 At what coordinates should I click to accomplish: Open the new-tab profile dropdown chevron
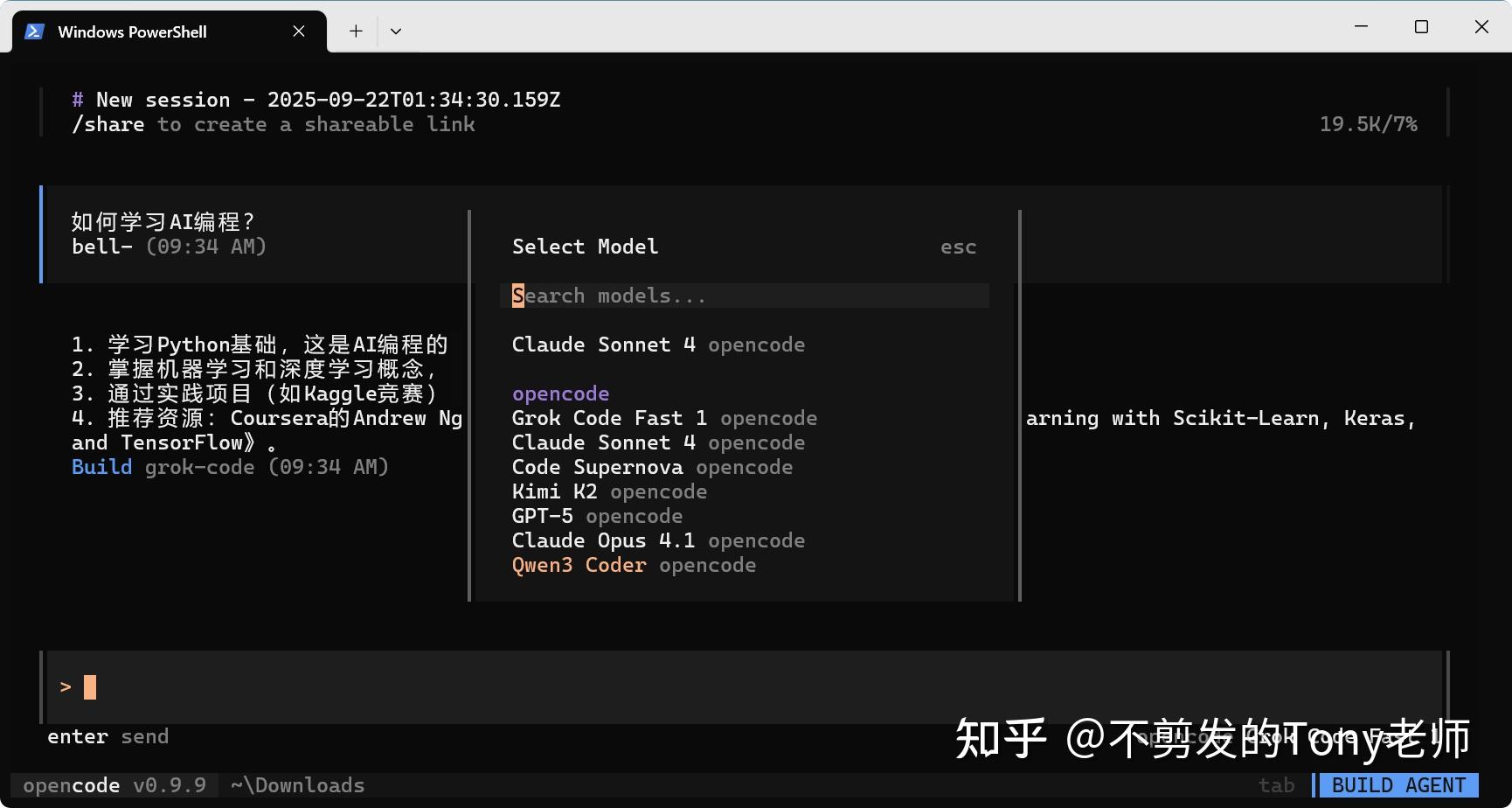(x=396, y=31)
